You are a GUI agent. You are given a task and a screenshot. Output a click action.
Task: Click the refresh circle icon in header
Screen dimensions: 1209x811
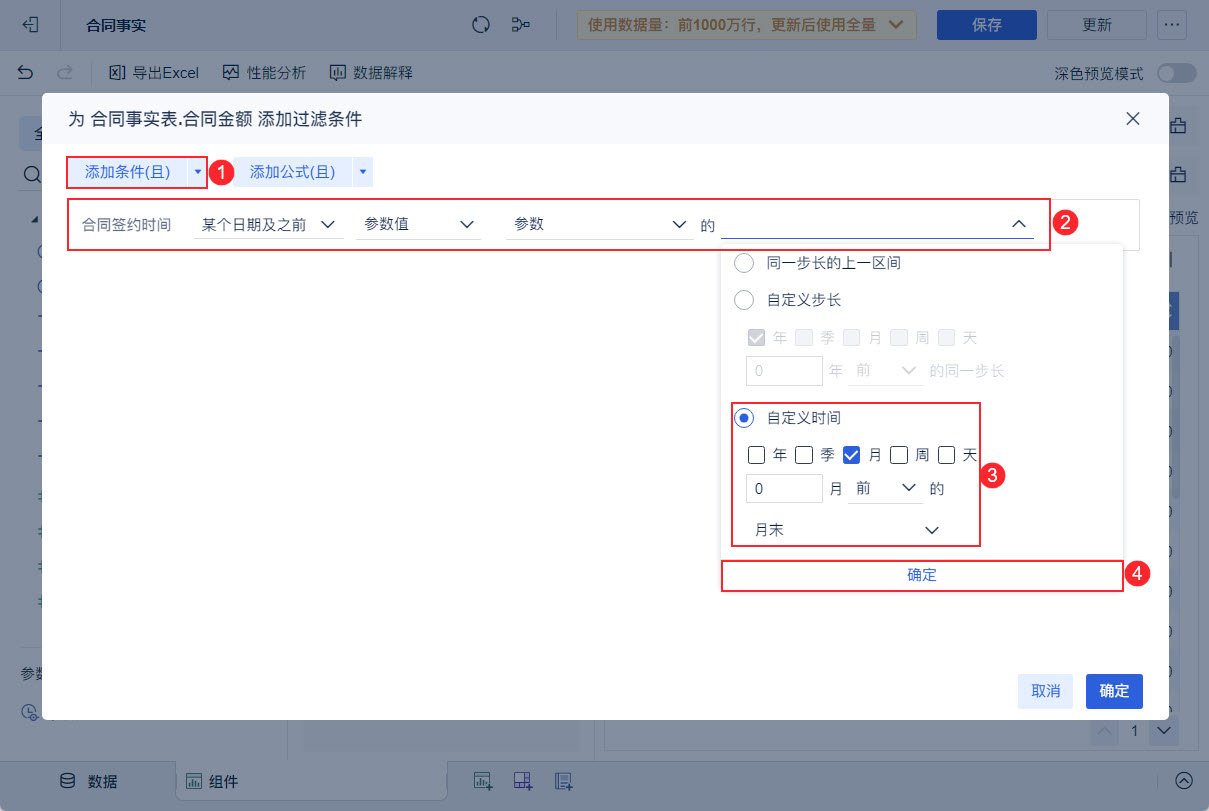[481, 25]
